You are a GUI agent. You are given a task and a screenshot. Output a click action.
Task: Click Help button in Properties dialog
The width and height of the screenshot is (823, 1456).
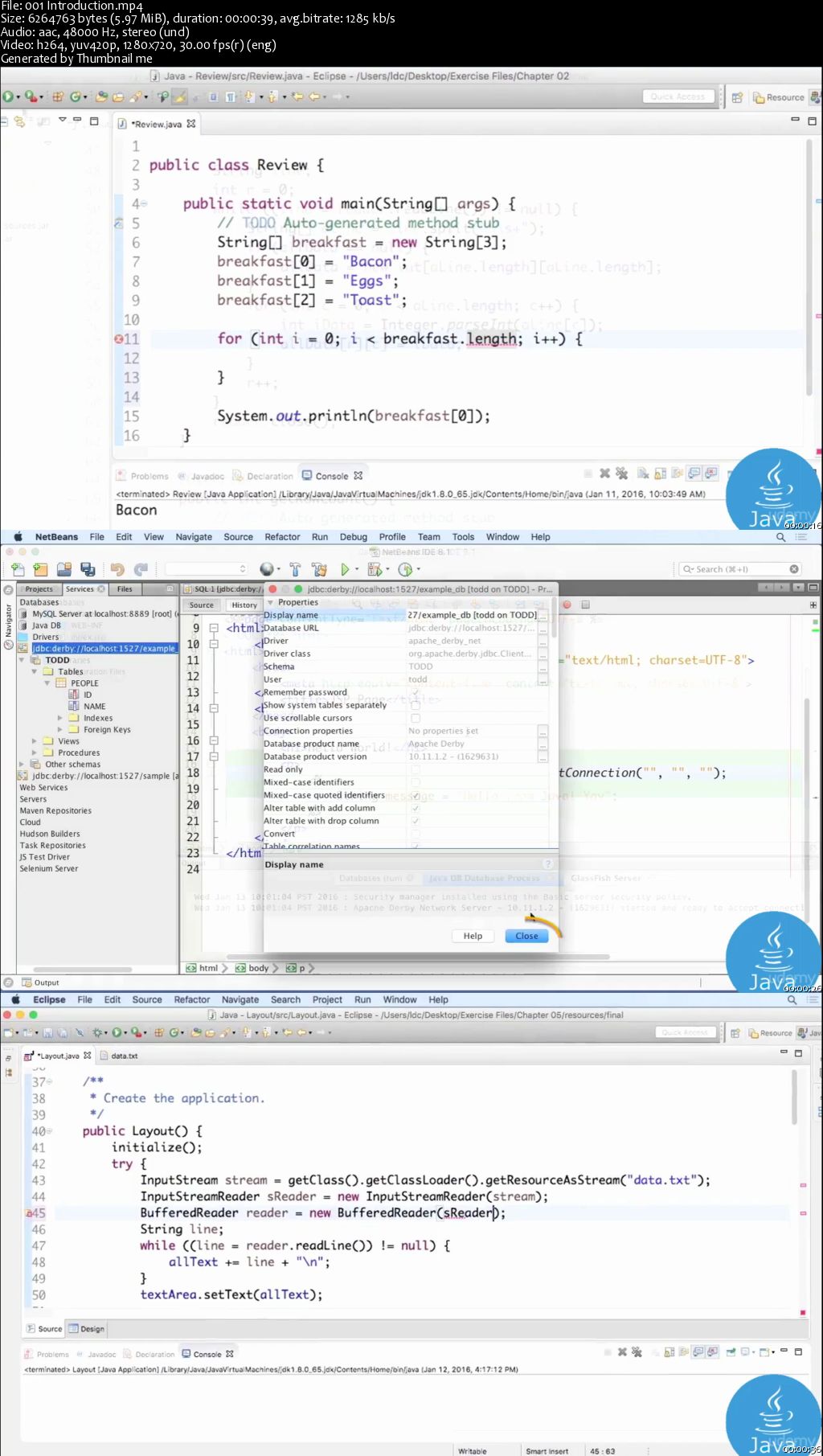(473, 936)
